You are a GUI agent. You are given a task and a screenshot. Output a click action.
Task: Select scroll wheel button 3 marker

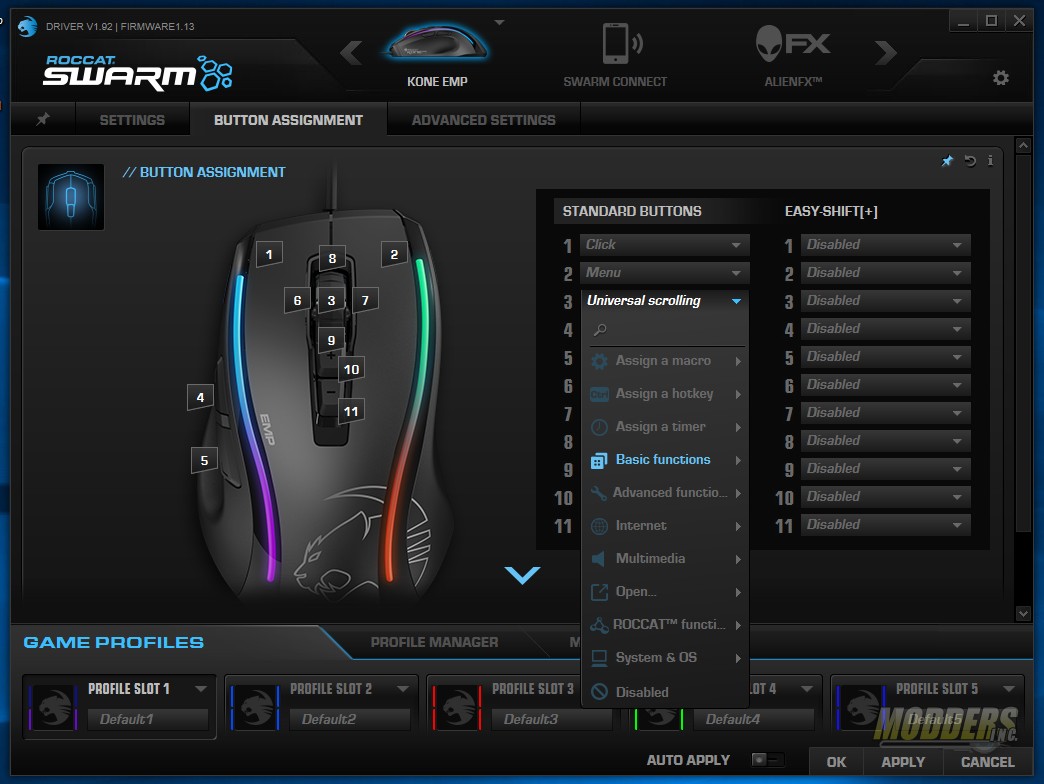(x=331, y=300)
